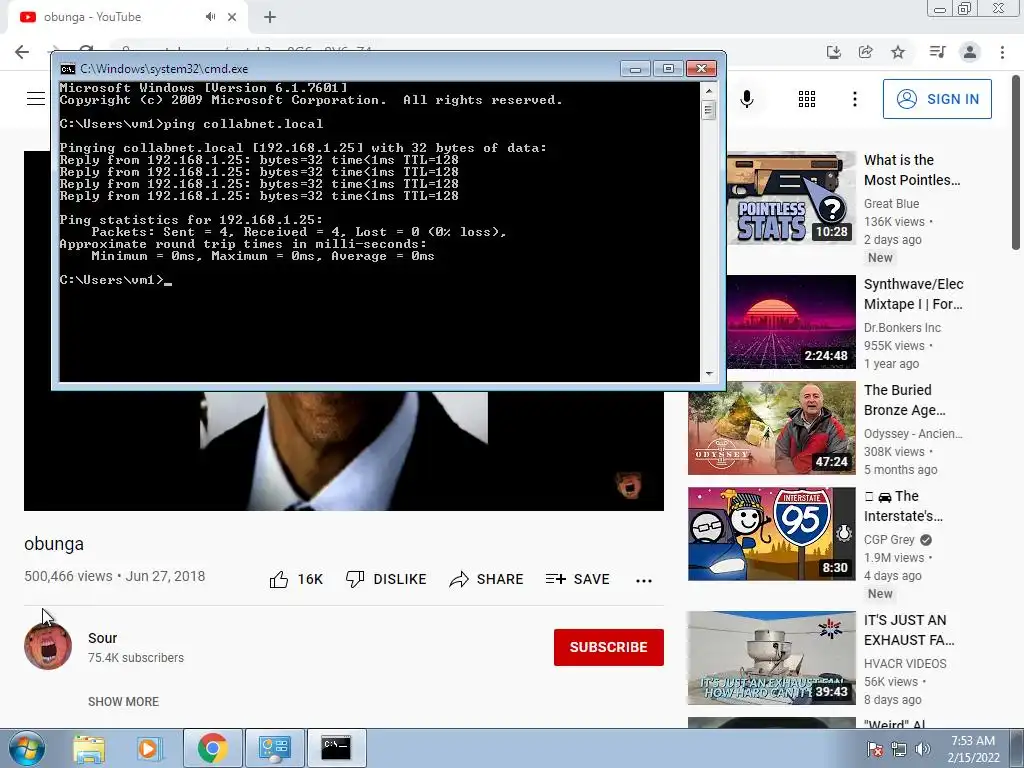Open the volume speaker tray icon
Image resolution: width=1024 pixels, height=768 pixels.
923,748
